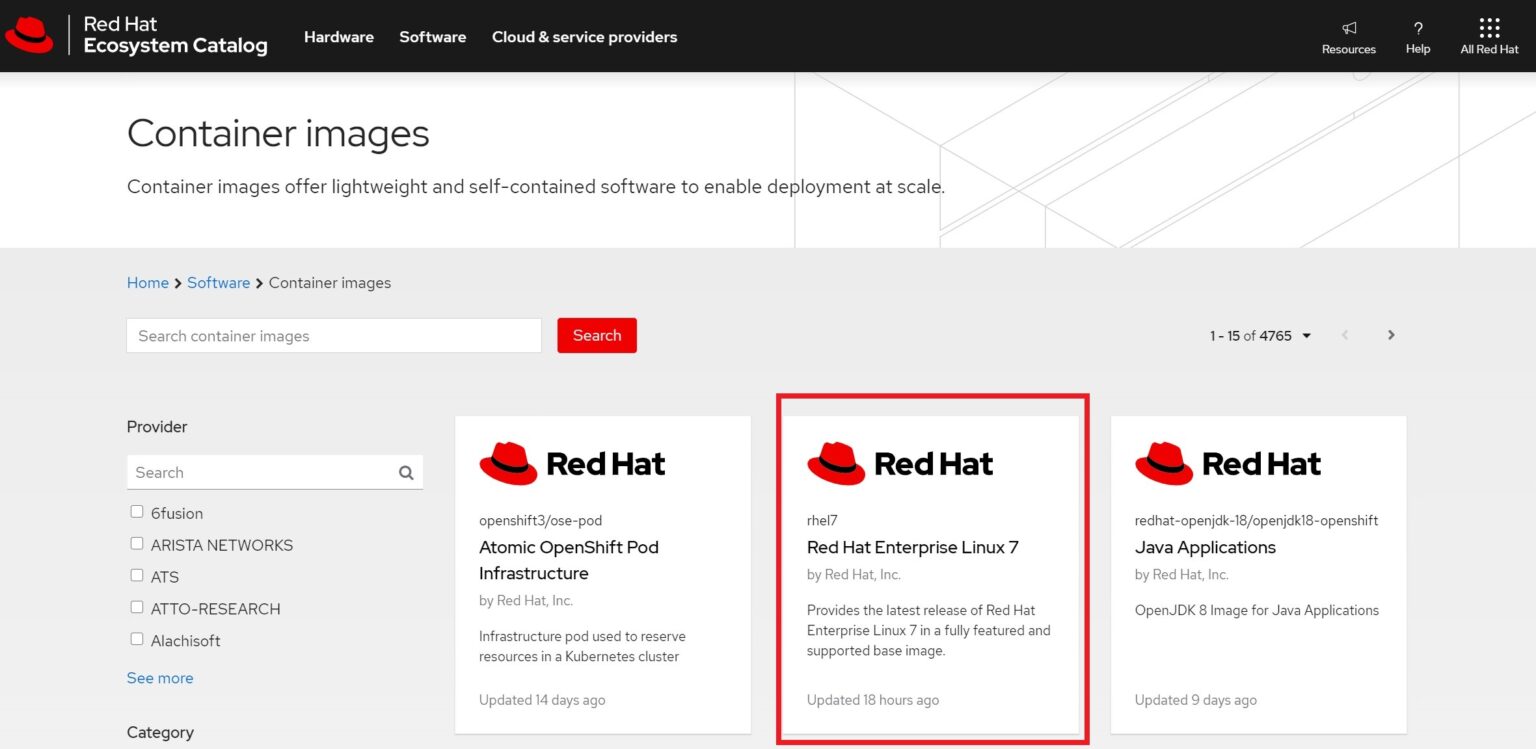
Task: Open Help via the question mark icon
Action: pyautogui.click(x=1417, y=28)
